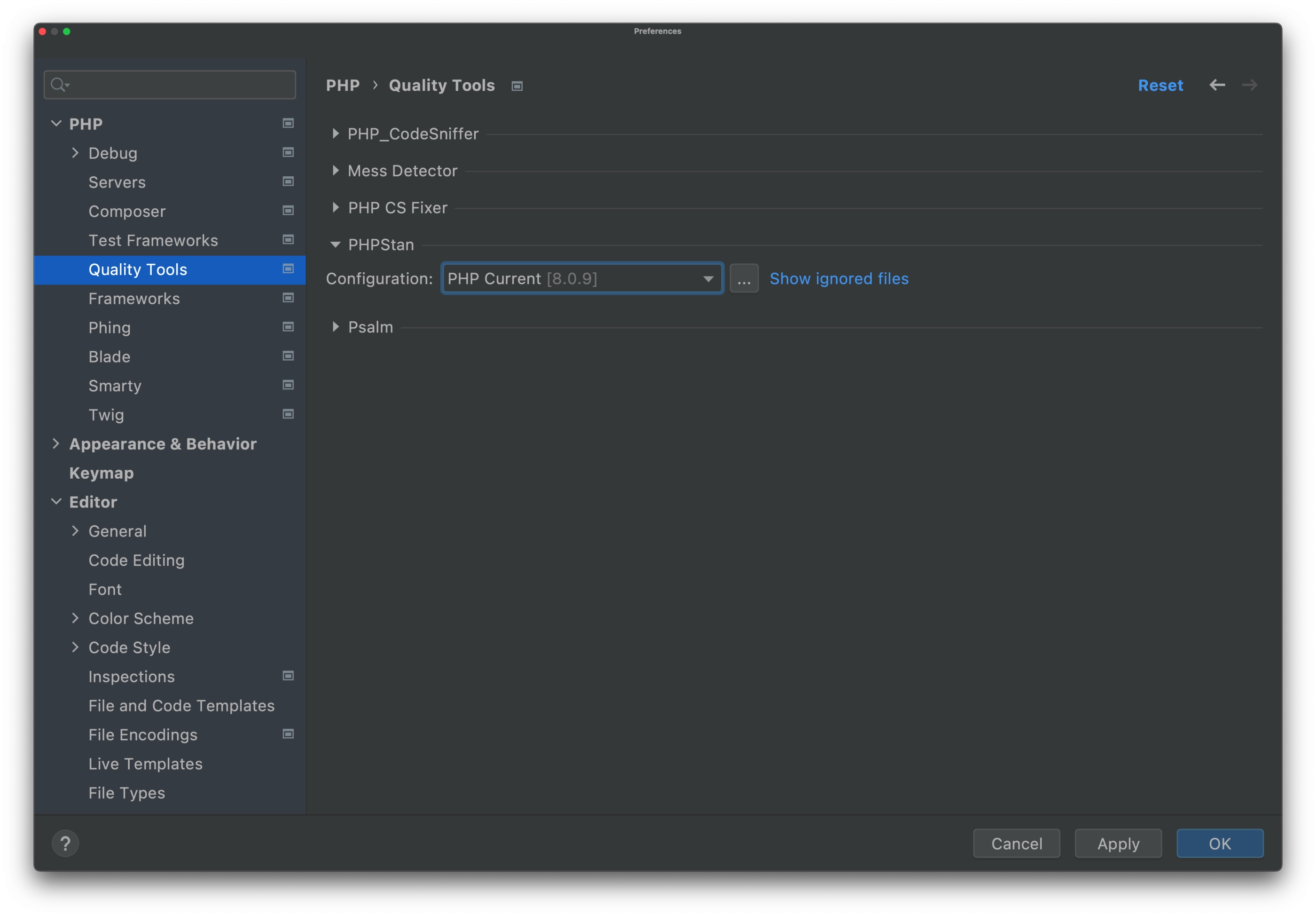The image size is (1316, 916).
Task: Click project icon next to Quality Tools breadcrumb
Action: pyautogui.click(x=517, y=86)
